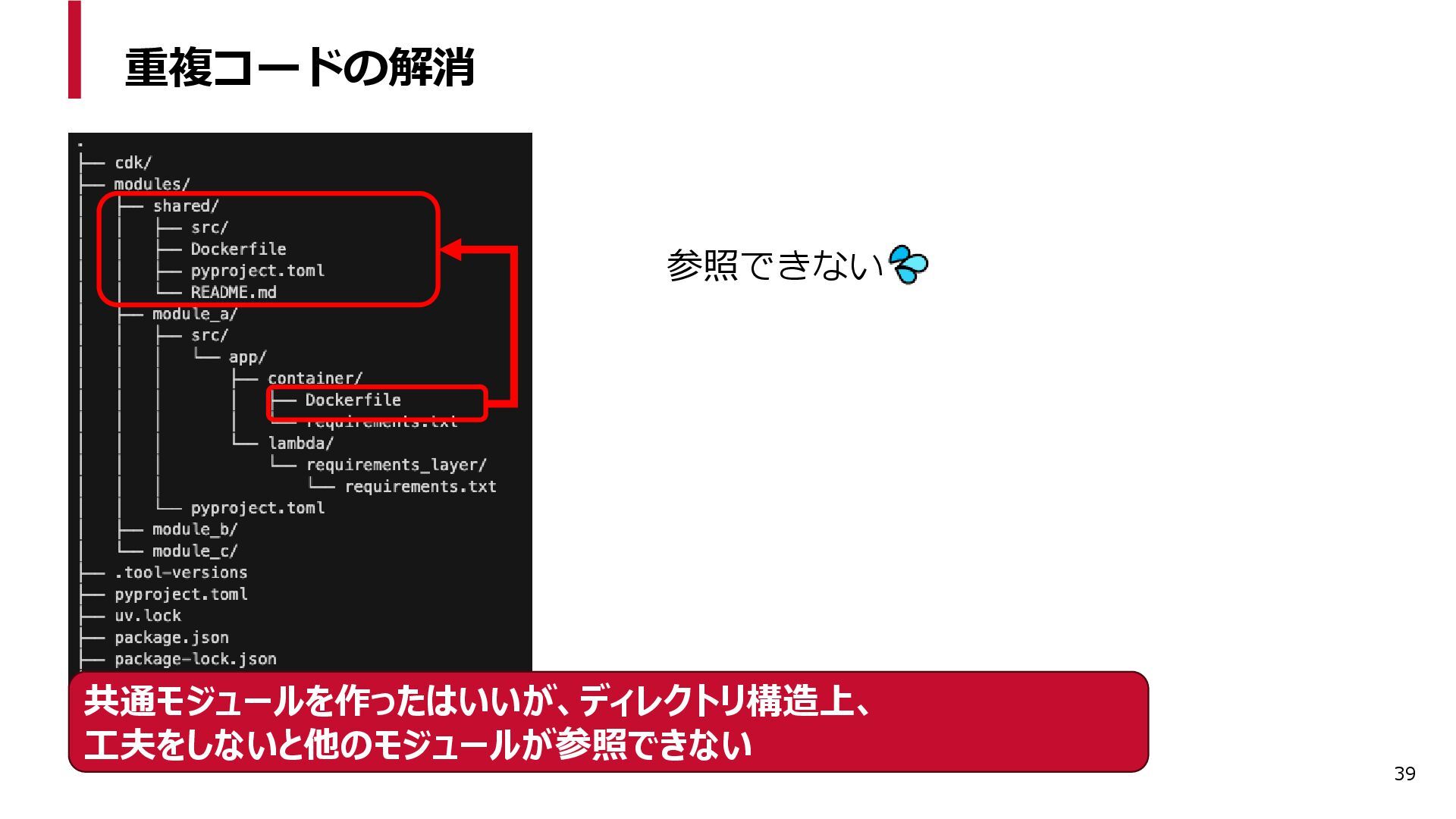
Task: Click the uv.lock file entry
Action: click(148, 616)
